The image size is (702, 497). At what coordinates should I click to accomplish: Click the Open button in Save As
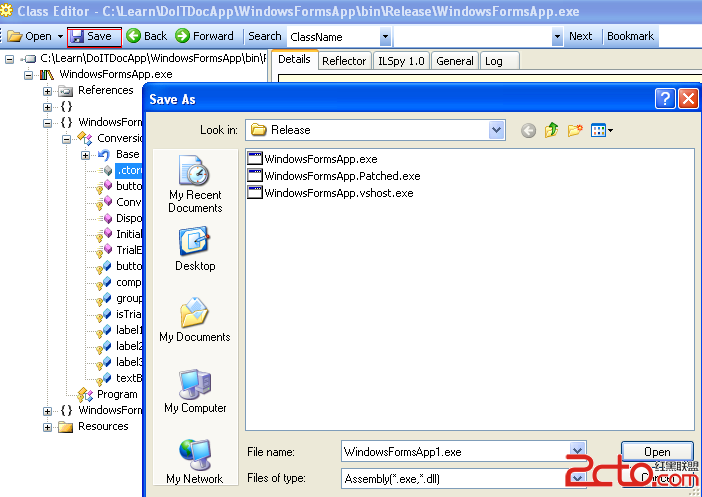pyautogui.click(x=657, y=452)
